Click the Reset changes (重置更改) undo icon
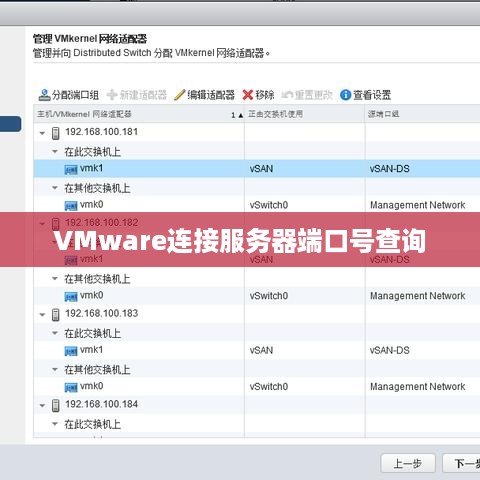Viewport: 480px width, 480px height. 287,95
